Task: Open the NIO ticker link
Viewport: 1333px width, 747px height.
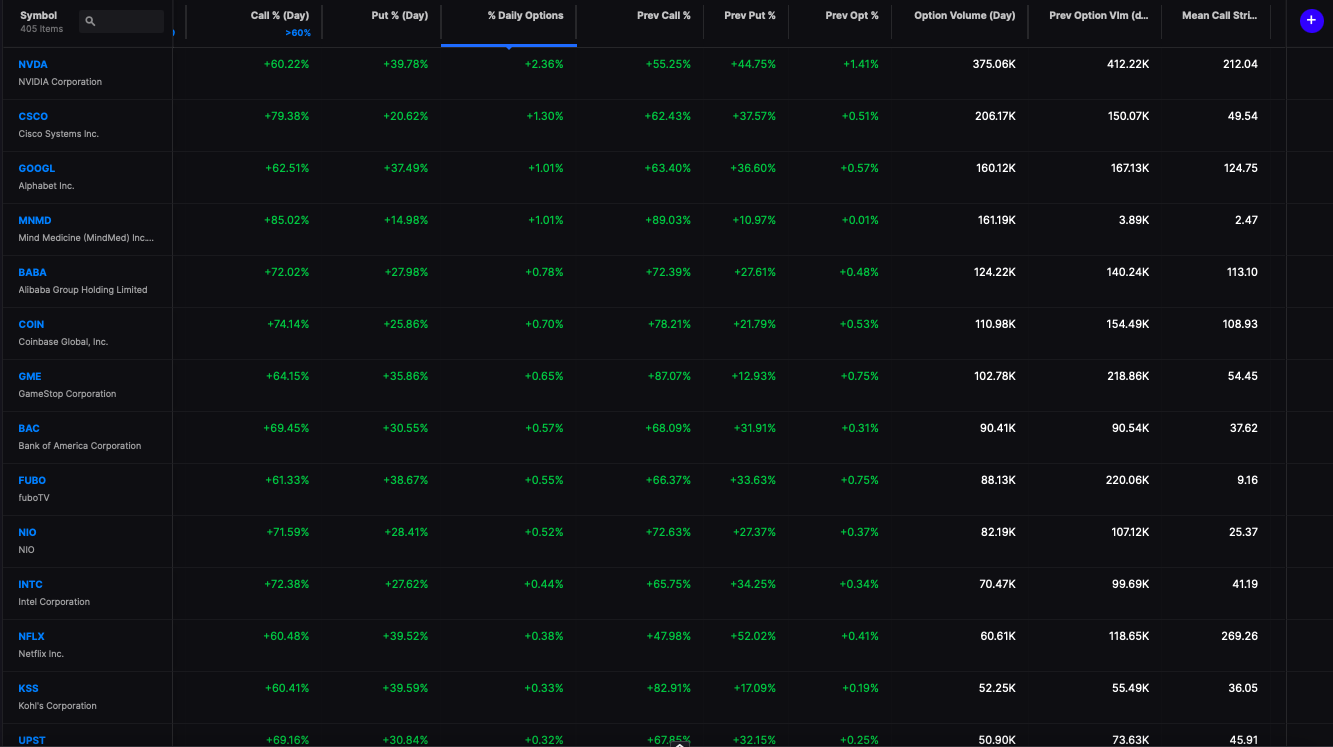Action: point(27,532)
